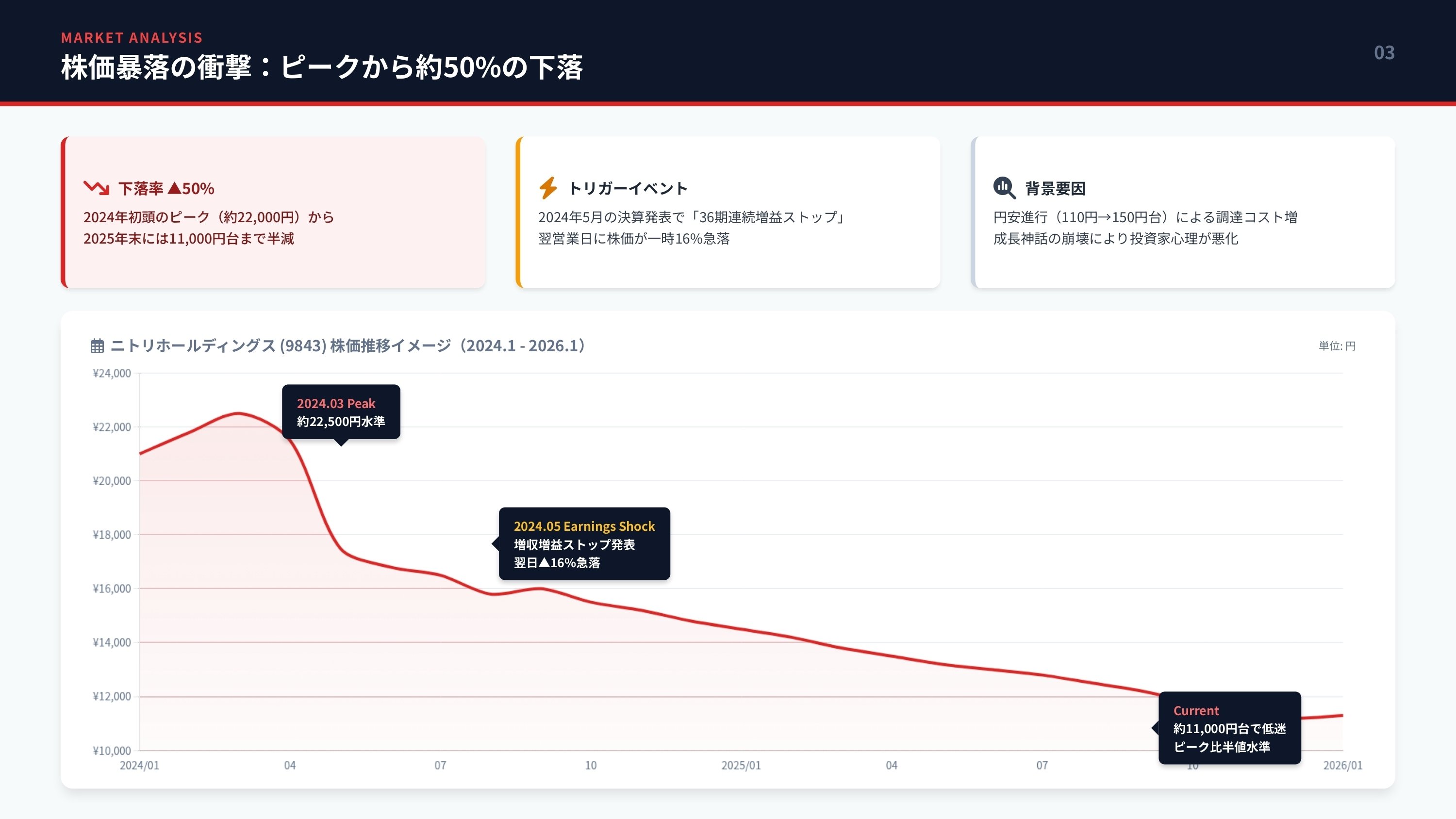Click the page number 03 in the header
Image resolution: width=1456 pixels, height=819 pixels.
(1384, 53)
